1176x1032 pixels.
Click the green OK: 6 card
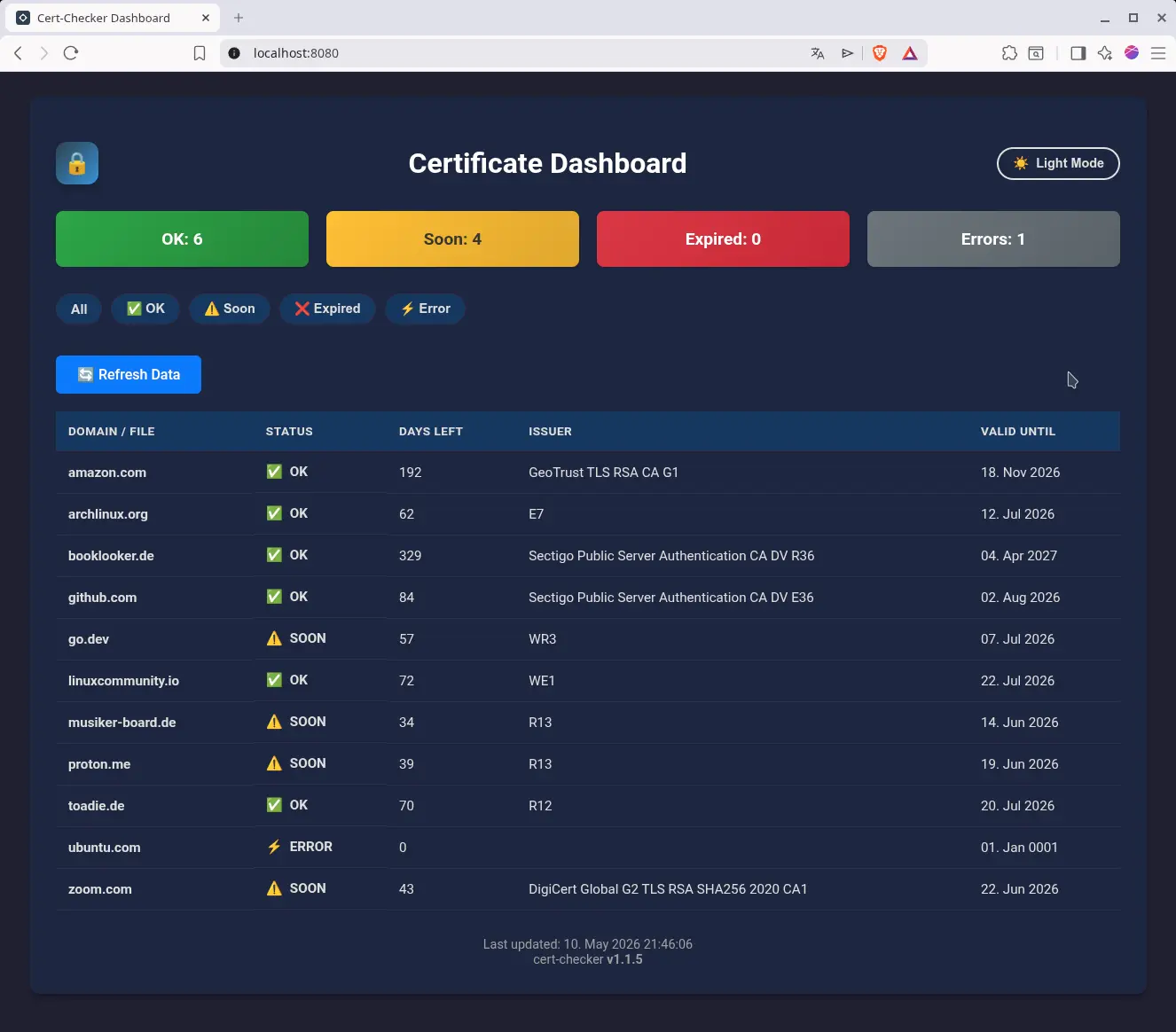[x=182, y=239]
